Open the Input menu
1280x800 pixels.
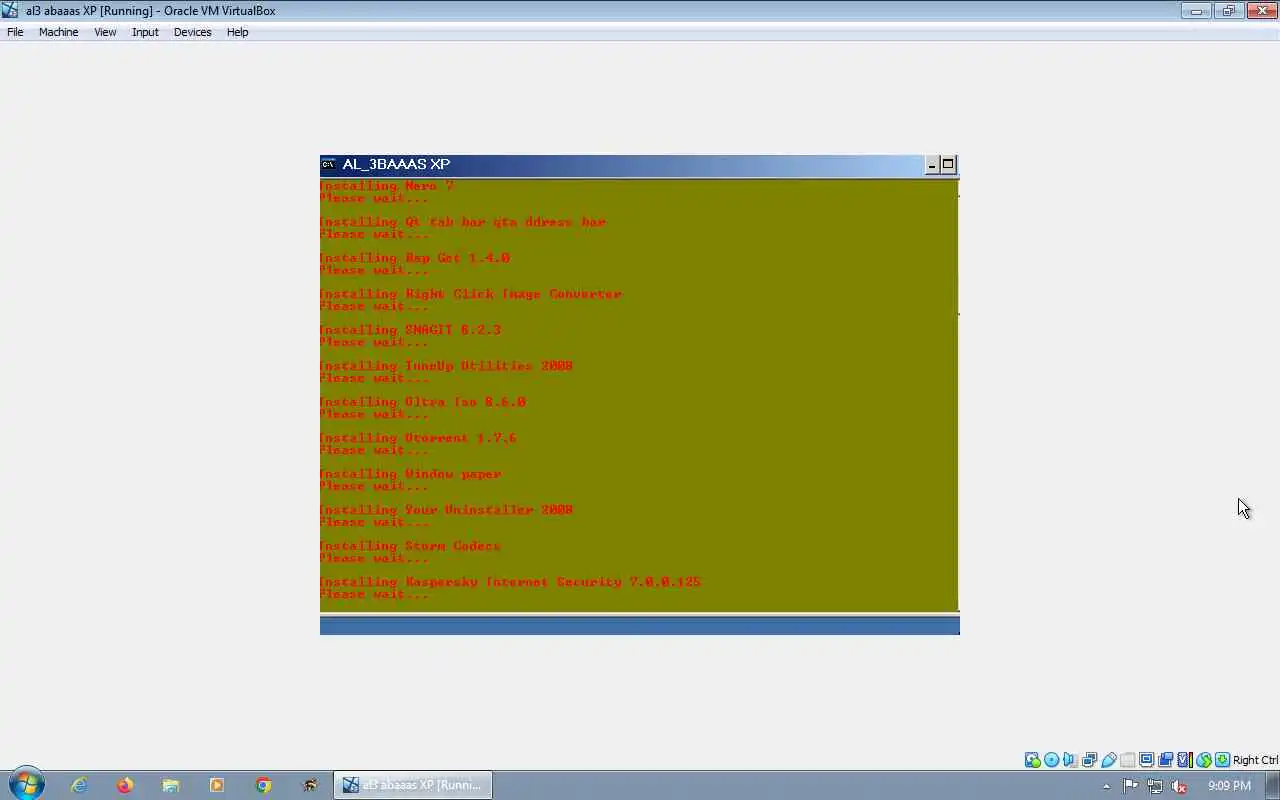(145, 32)
